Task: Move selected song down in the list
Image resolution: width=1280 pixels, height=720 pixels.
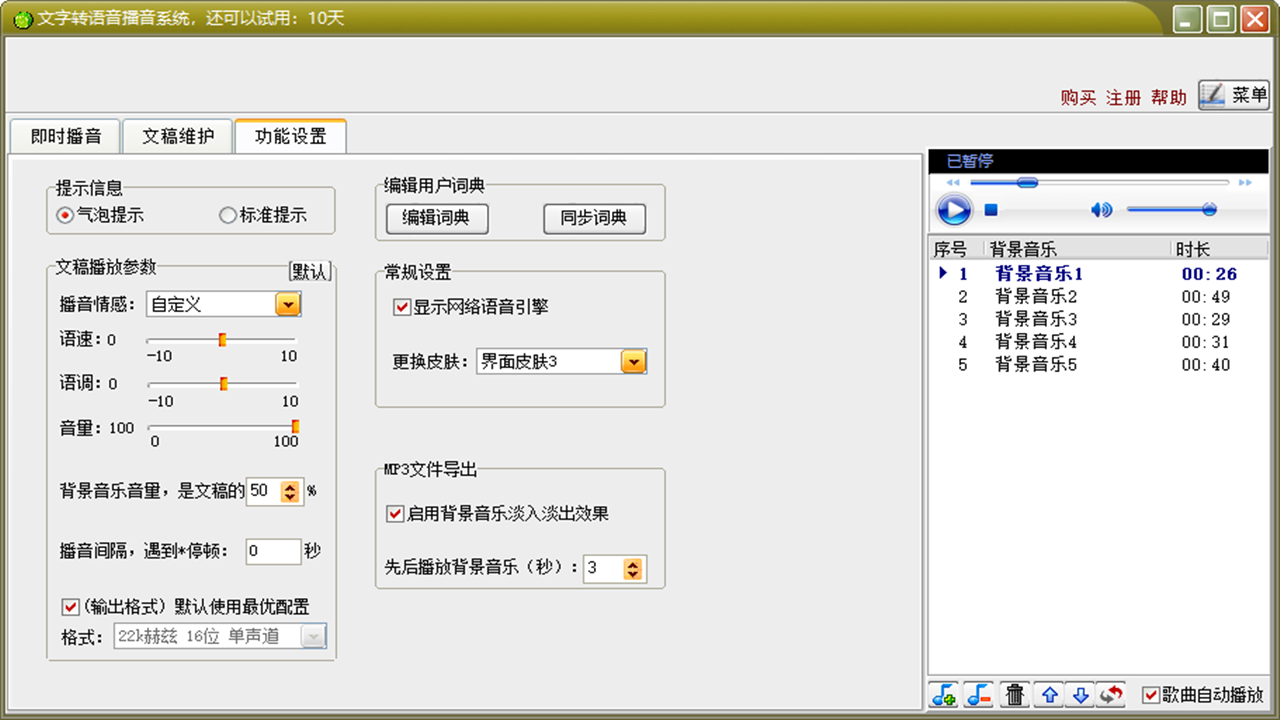Action: click(x=1080, y=694)
